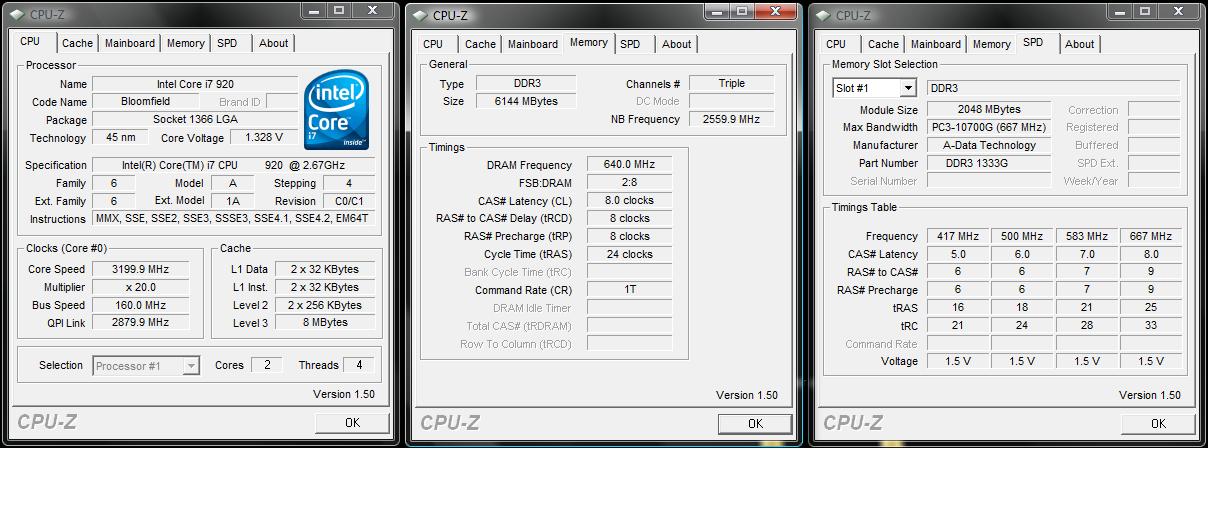Open About tab in SPD window
This screenshot has height=525, width=1208.
[1079, 44]
